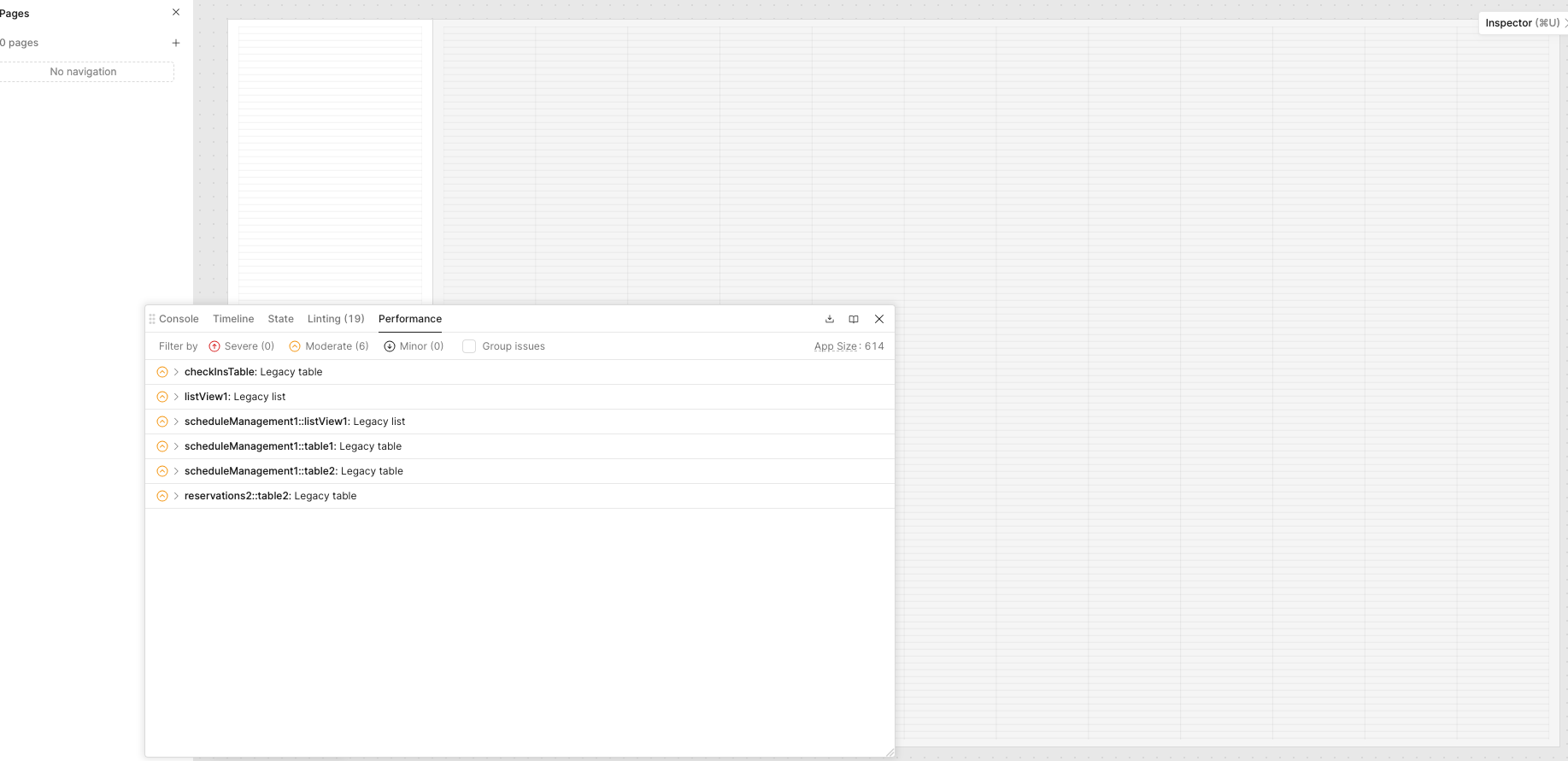Select the Performance tab

pyautogui.click(x=410, y=319)
